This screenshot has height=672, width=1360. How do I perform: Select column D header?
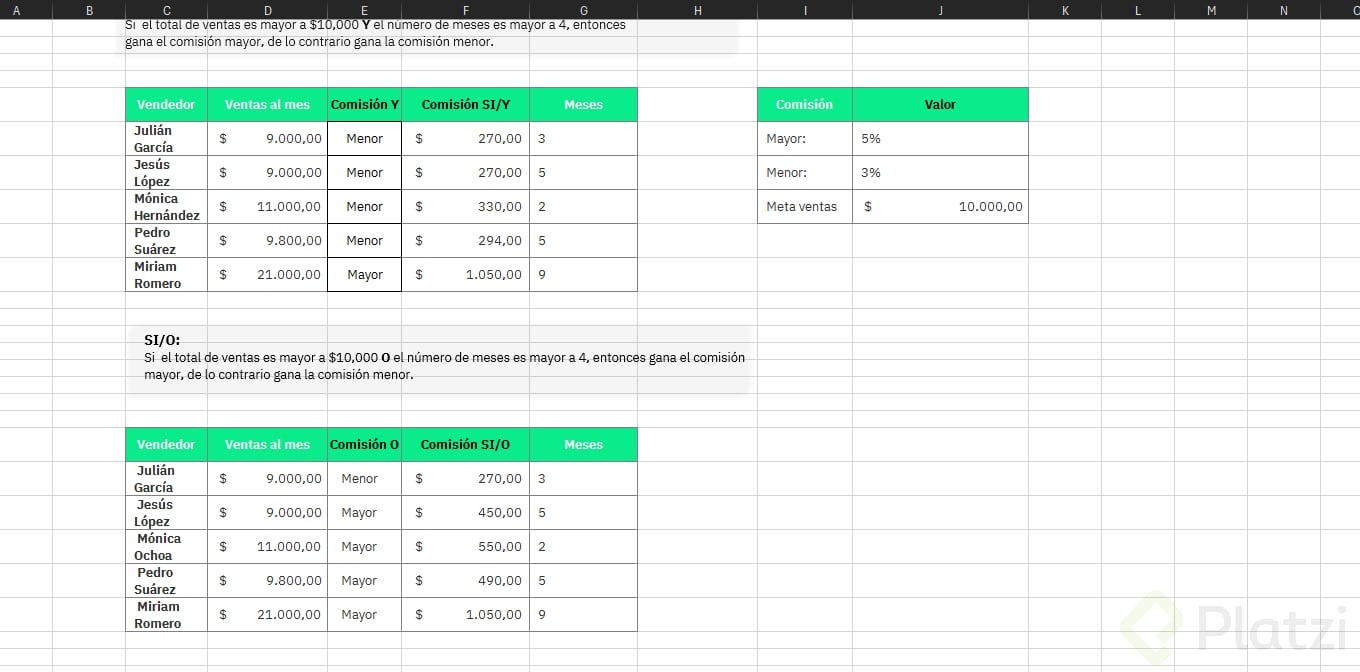click(267, 10)
